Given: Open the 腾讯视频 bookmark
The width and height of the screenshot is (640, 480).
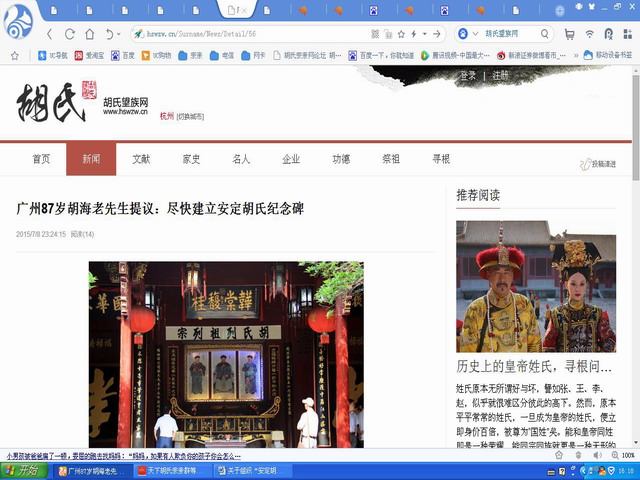Looking at the screenshot, I should 455,56.
